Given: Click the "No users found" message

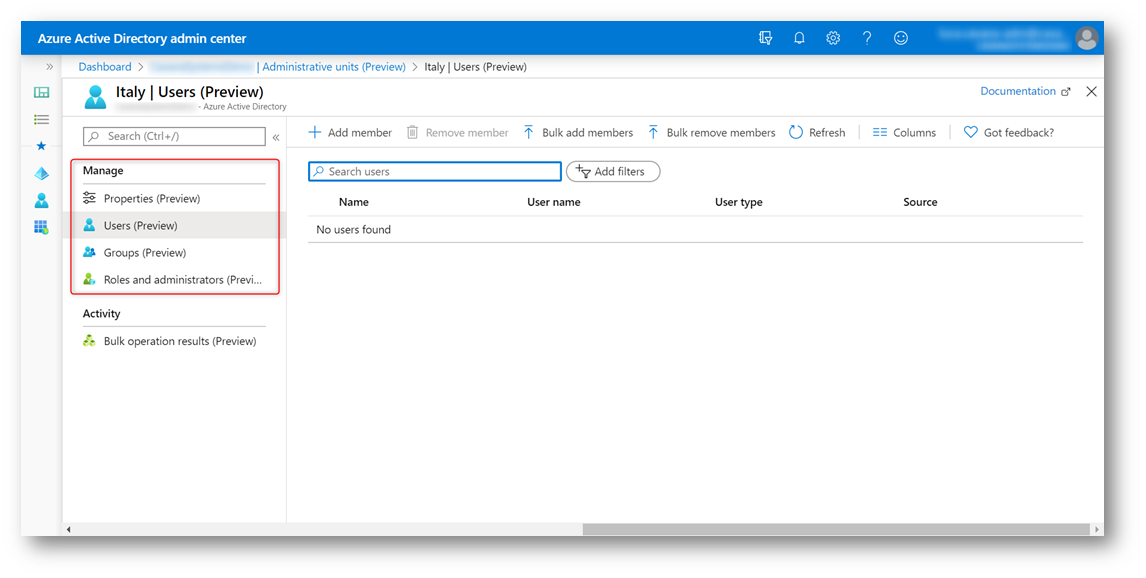Looking at the screenshot, I should coord(354,229).
